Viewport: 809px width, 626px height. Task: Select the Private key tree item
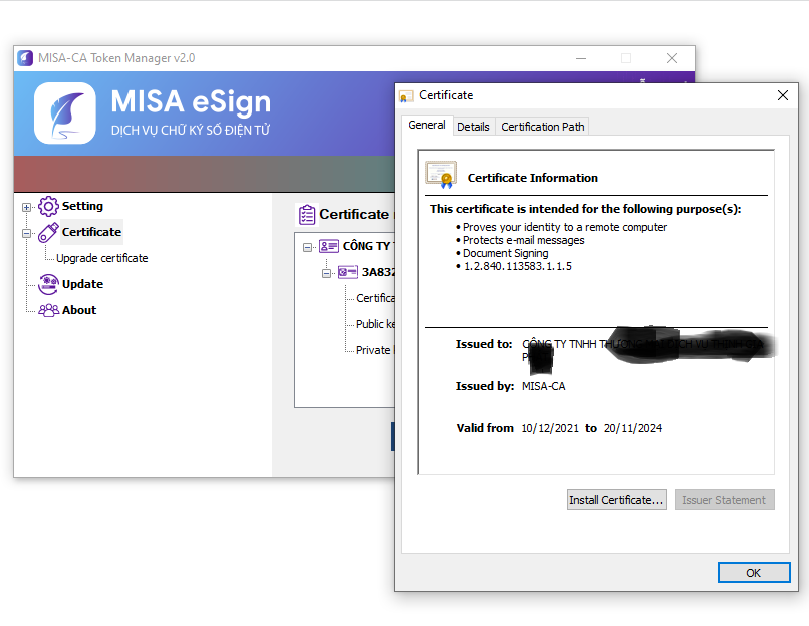[x=375, y=350]
